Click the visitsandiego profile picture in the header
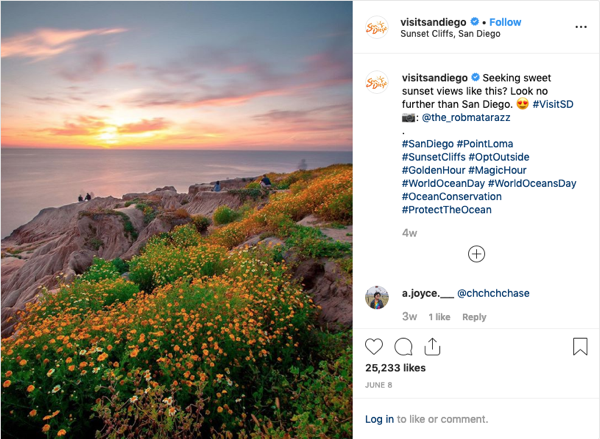 (x=377, y=27)
